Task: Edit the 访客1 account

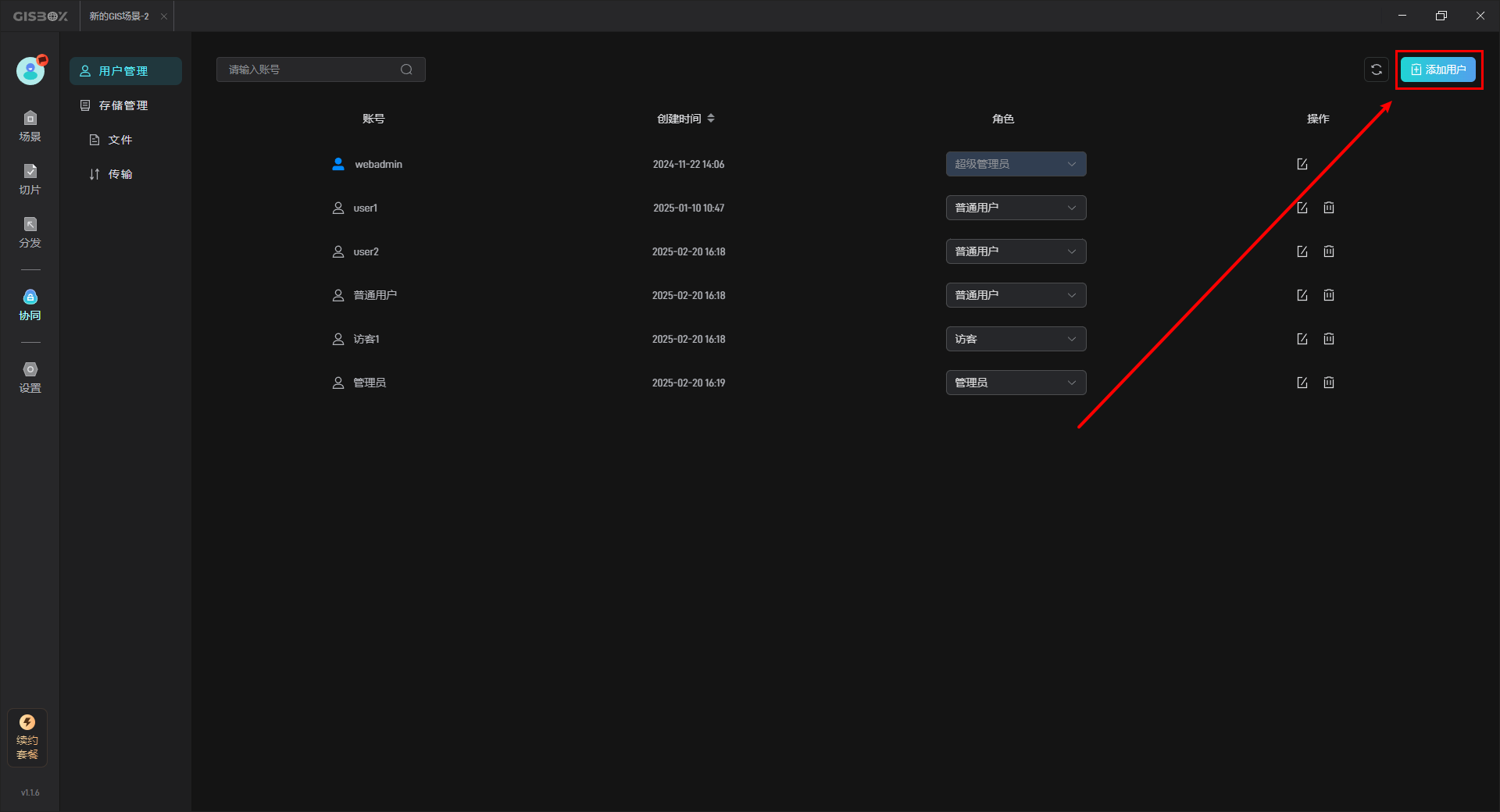Action: [x=1302, y=339]
